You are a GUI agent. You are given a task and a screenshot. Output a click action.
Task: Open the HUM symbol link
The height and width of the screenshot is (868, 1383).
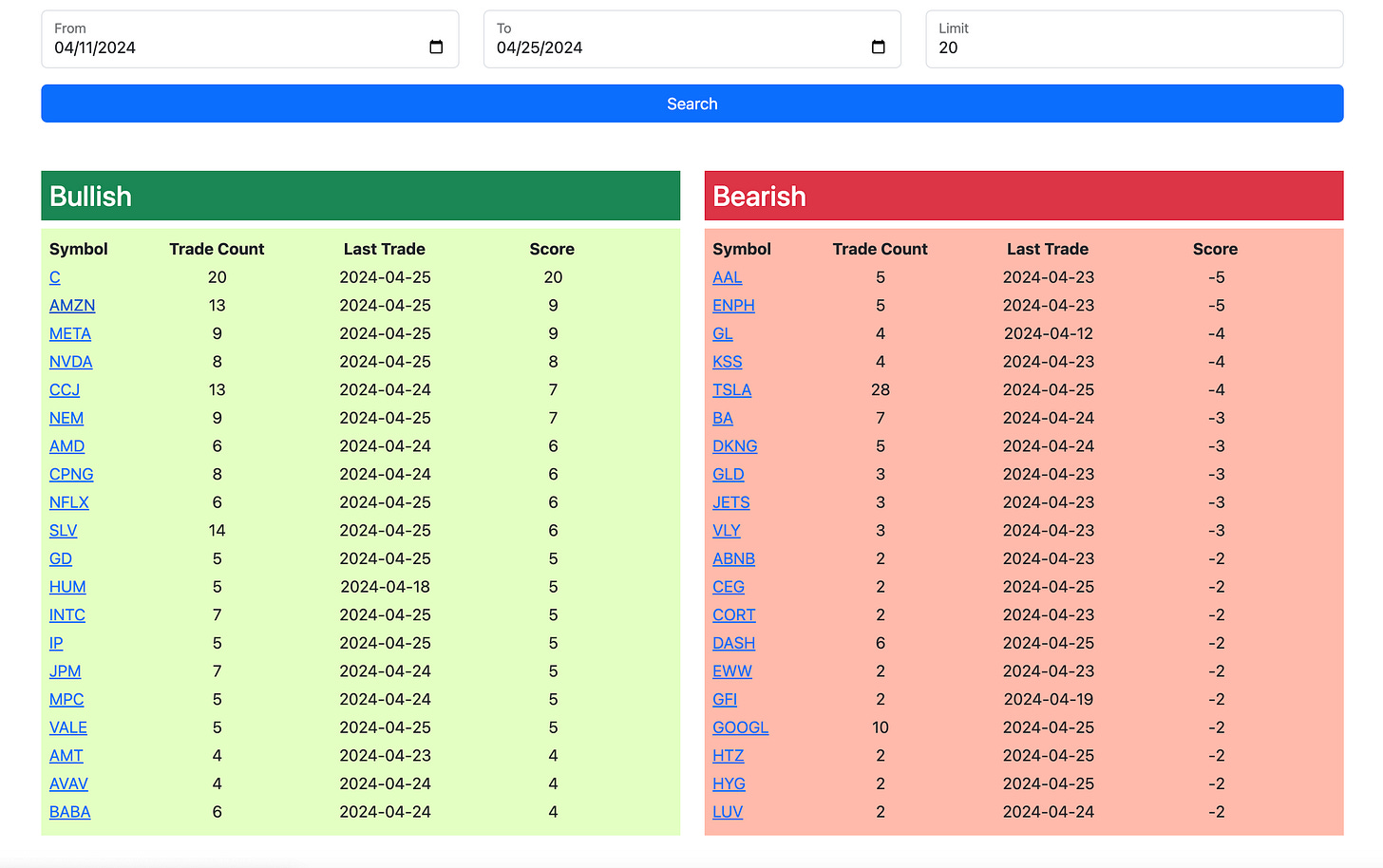click(x=67, y=587)
